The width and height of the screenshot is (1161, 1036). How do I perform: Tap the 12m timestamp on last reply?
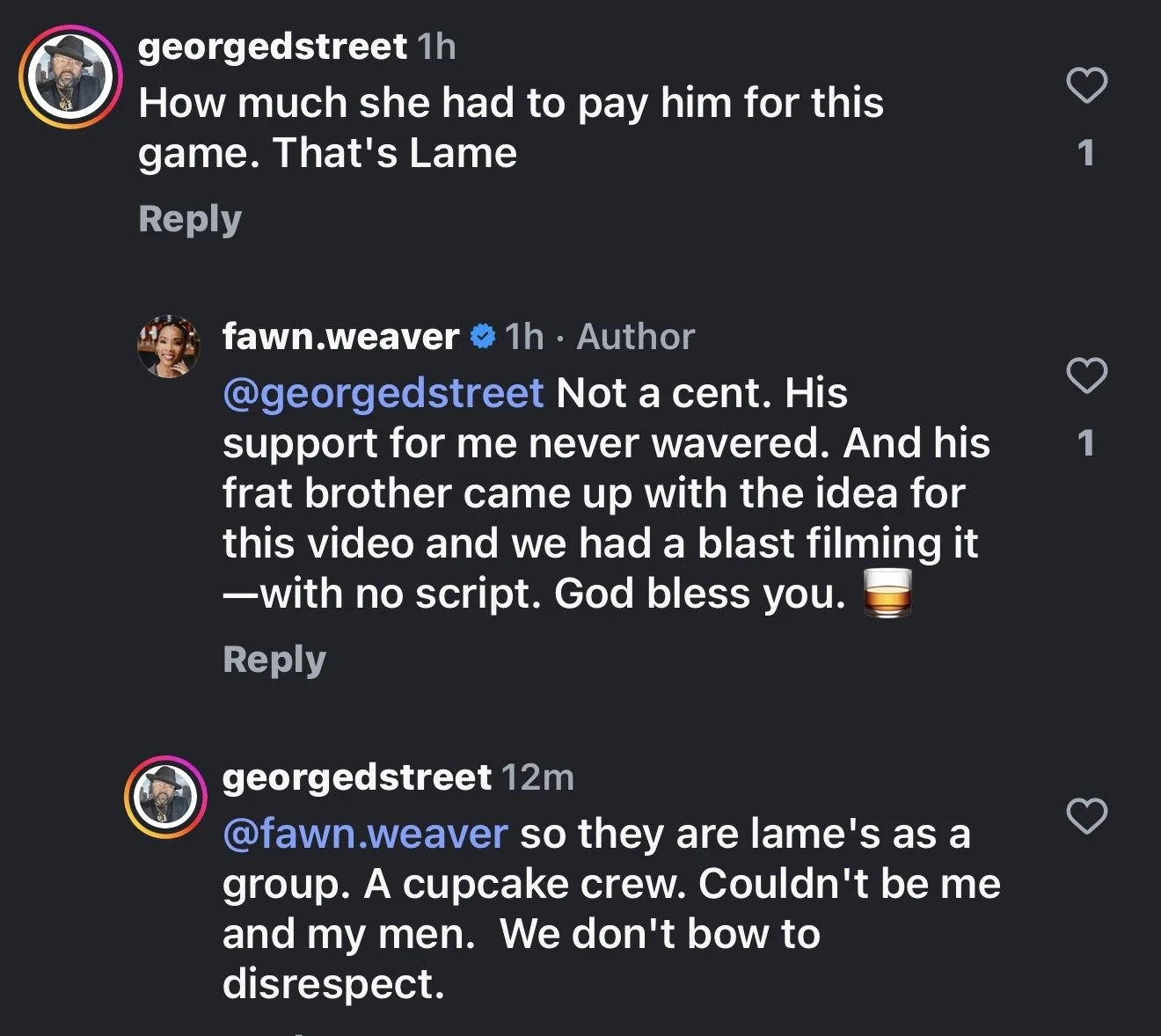click(x=537, y=778)
